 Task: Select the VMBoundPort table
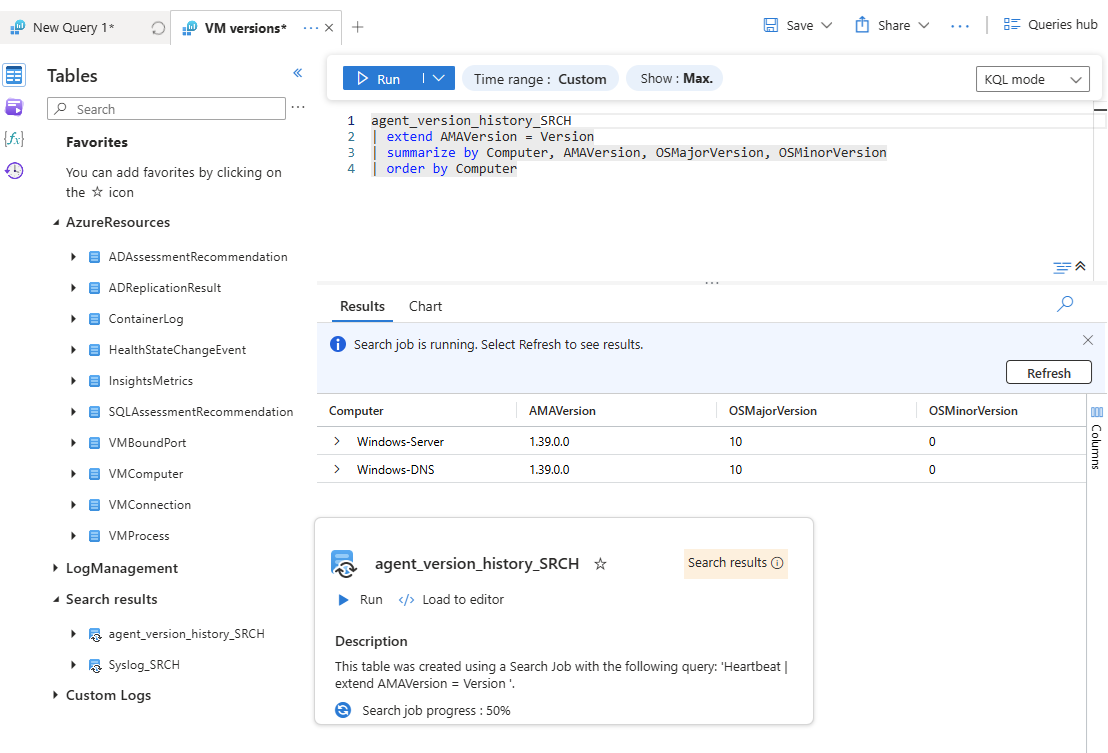[x=148, y=443]
